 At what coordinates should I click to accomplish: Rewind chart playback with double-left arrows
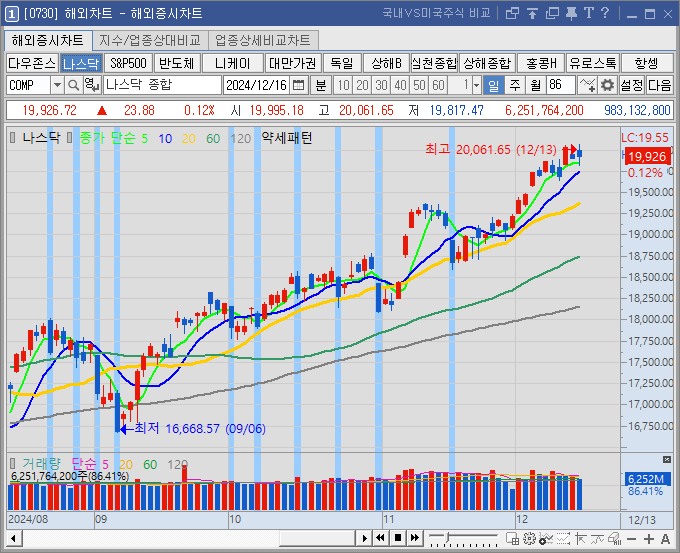(x=380, y=538)
